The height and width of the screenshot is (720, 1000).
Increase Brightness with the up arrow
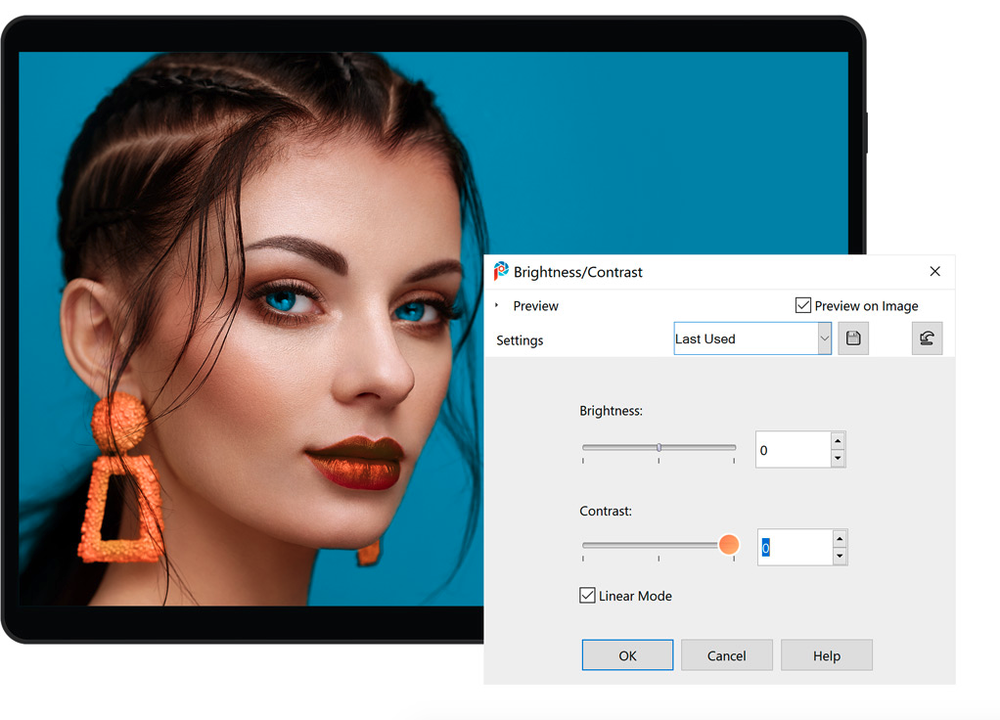[838, 441]
